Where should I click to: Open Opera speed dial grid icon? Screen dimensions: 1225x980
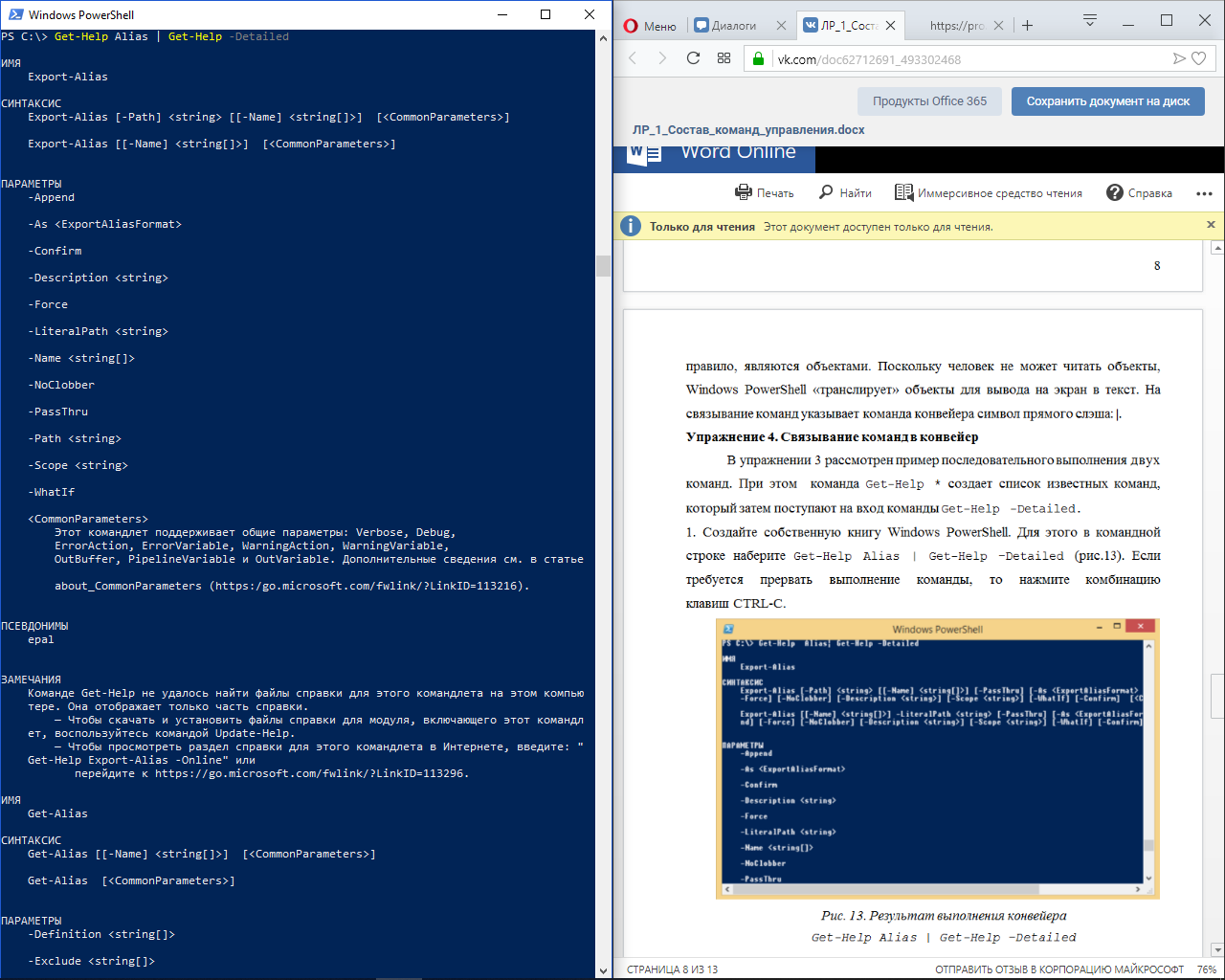tap(724, 58)
